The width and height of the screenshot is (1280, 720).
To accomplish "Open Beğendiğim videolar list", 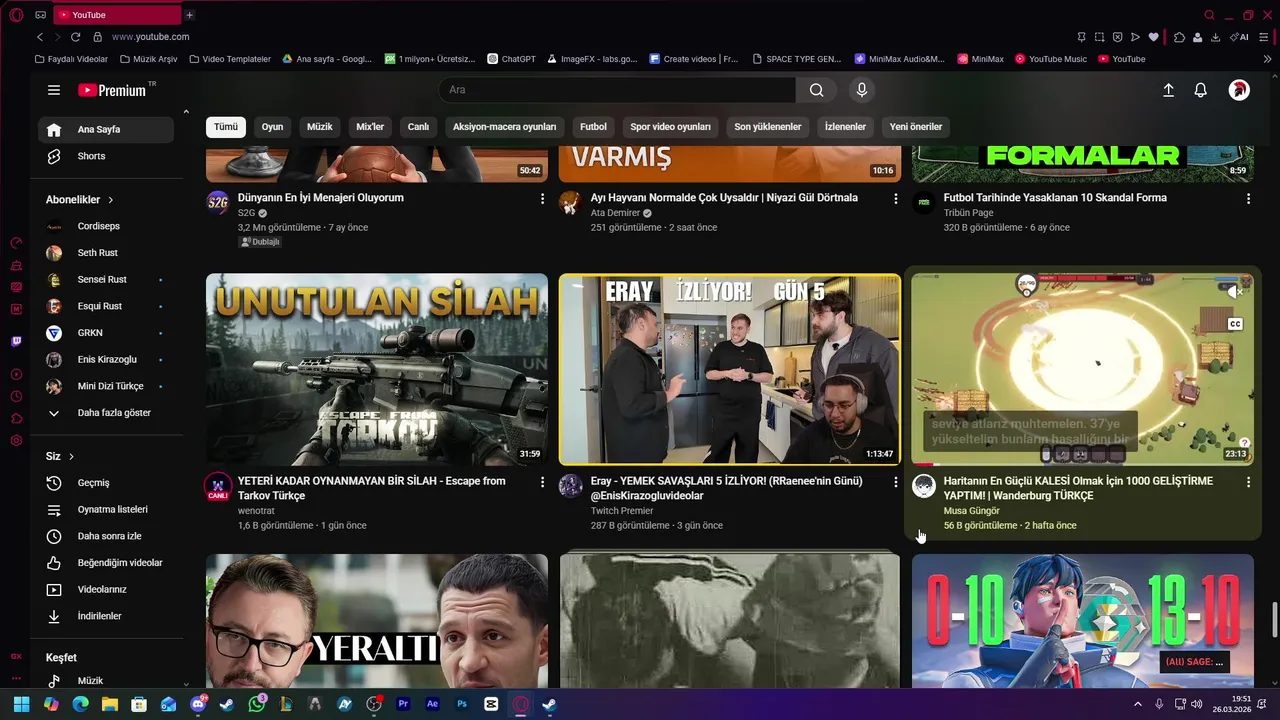I will click(x=106, y=563).
